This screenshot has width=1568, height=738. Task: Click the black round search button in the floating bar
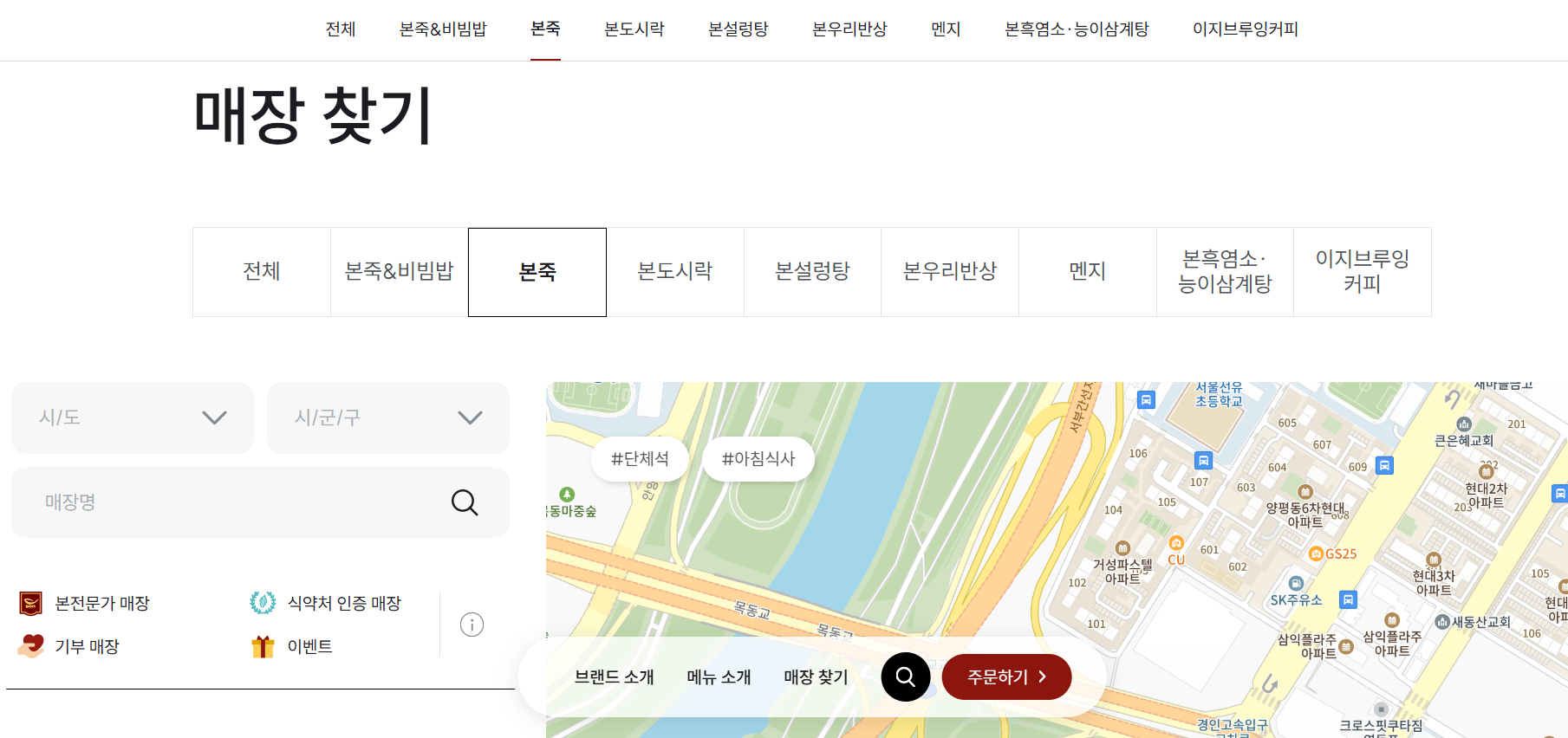click(x=906, y=676)
